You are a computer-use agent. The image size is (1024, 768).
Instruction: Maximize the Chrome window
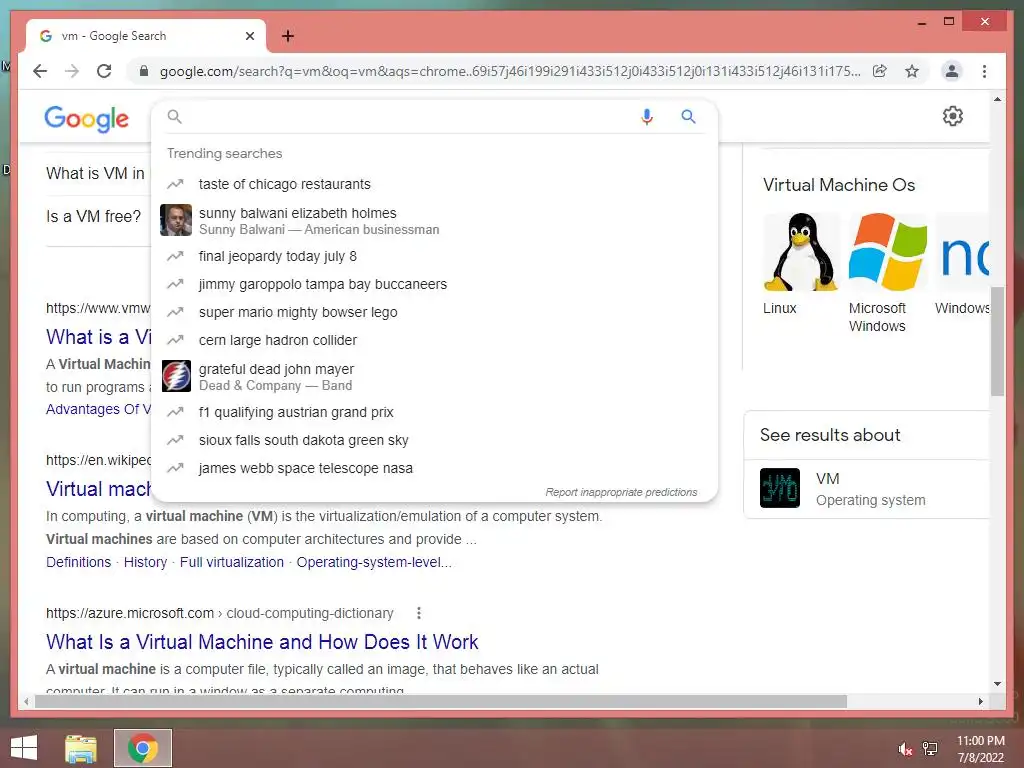tap(949, 22)
